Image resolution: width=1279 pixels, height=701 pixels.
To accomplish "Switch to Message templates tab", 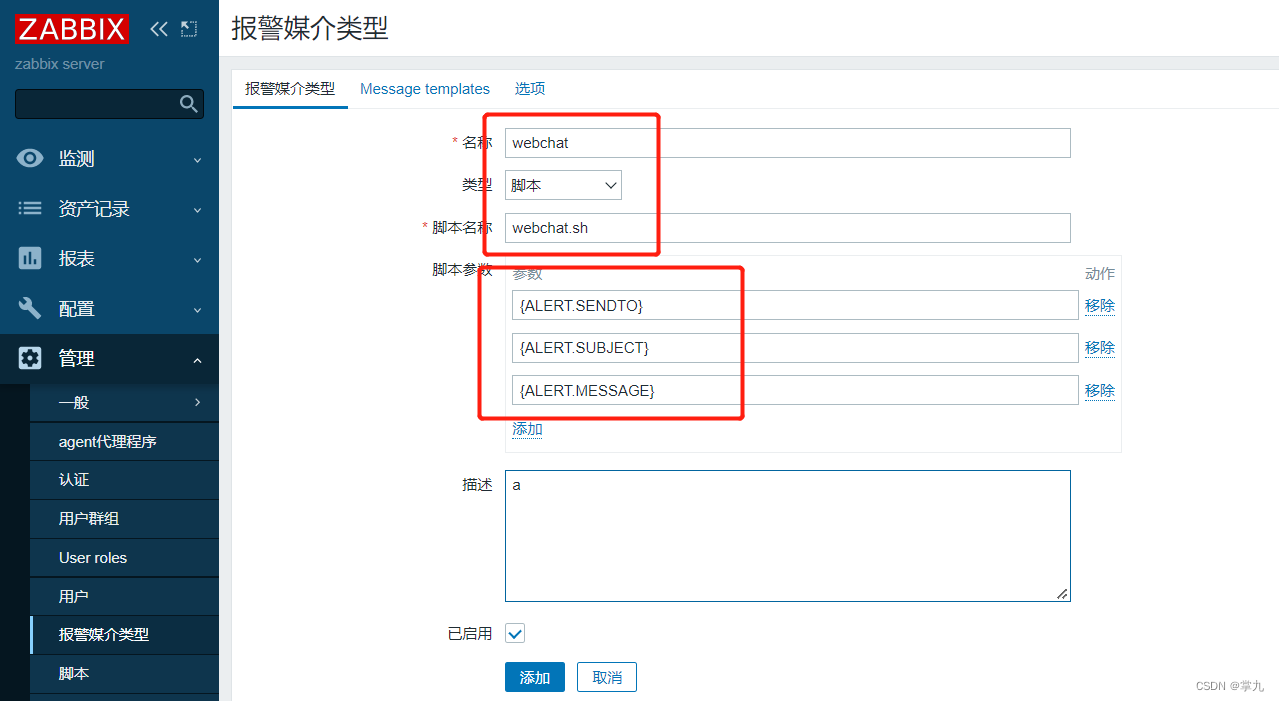I will click(x=425, y=89).
